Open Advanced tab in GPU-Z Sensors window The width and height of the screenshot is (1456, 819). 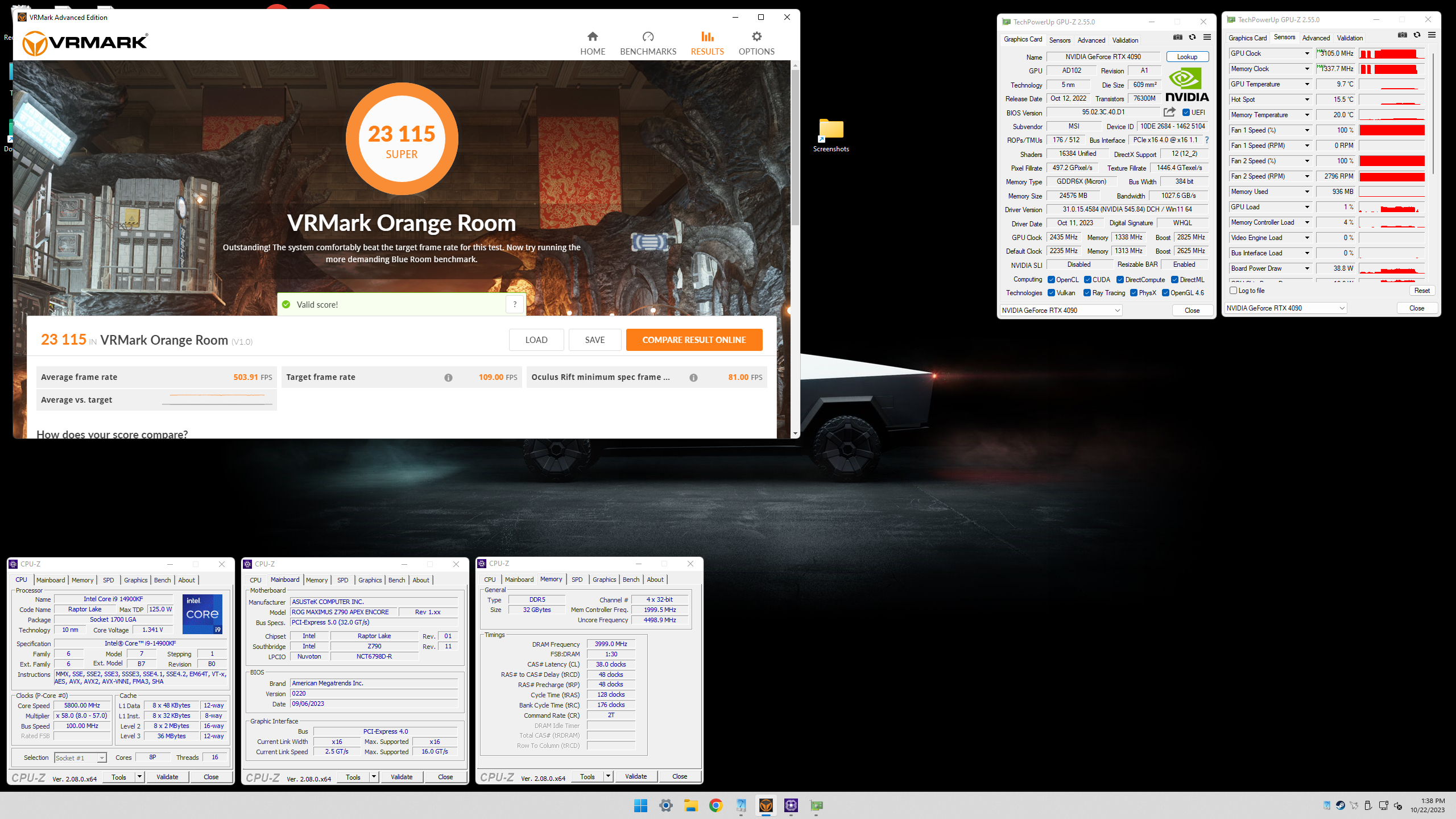pos(1316,38)
